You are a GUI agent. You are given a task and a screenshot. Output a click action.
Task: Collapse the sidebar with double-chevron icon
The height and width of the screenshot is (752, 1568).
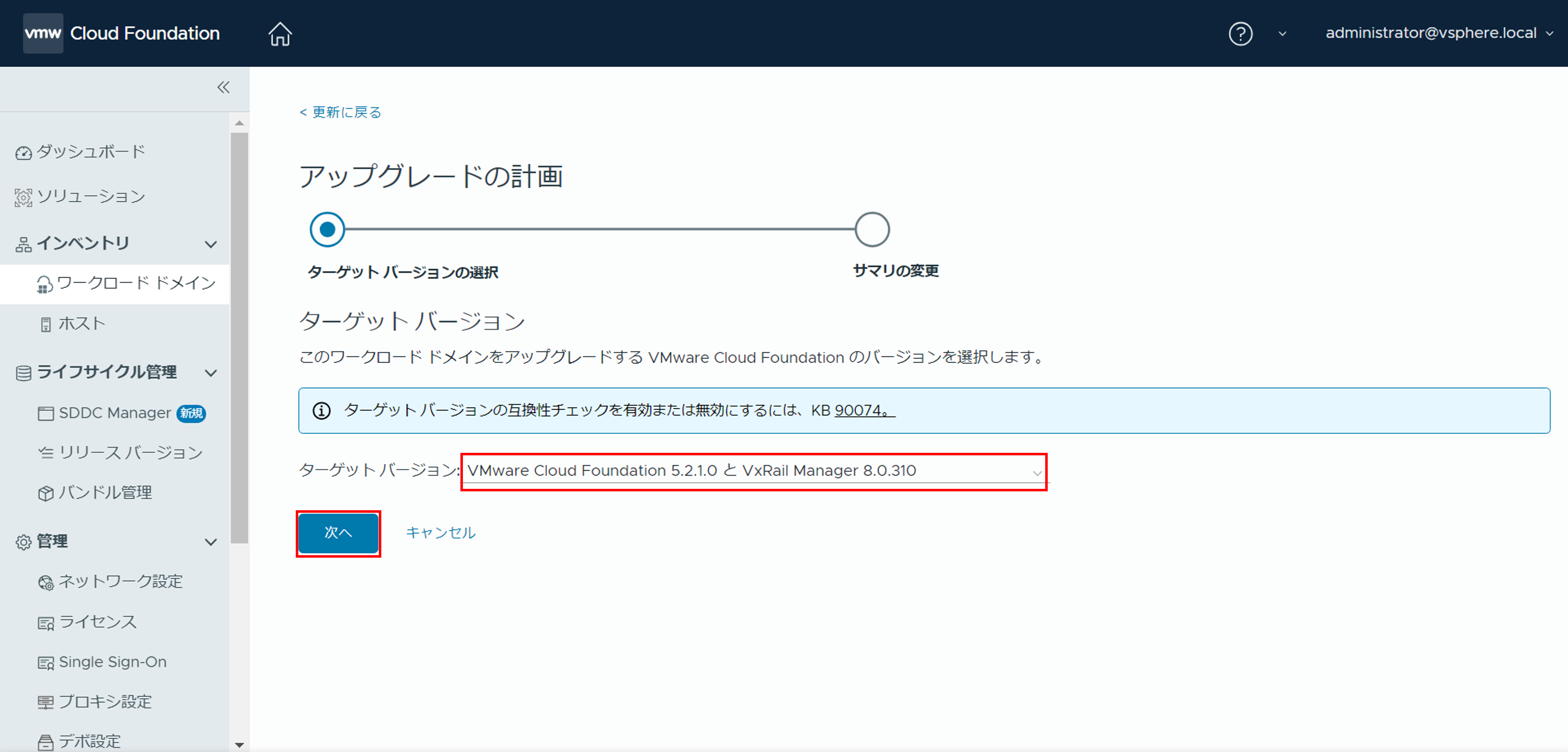coord(223,88)
